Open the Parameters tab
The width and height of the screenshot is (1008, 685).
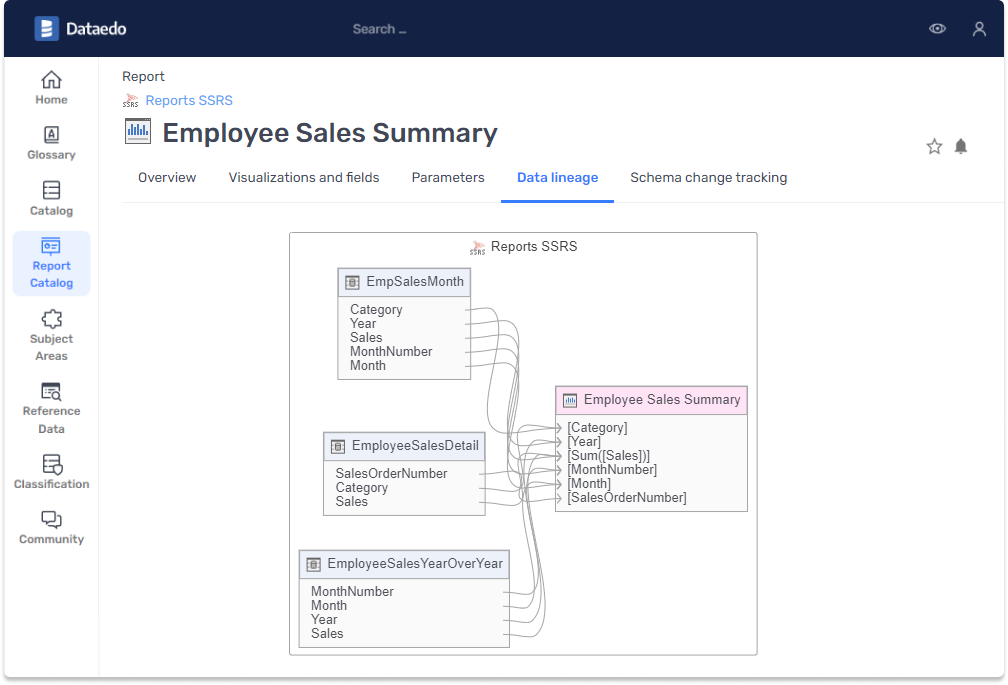[x=448, y=178]
